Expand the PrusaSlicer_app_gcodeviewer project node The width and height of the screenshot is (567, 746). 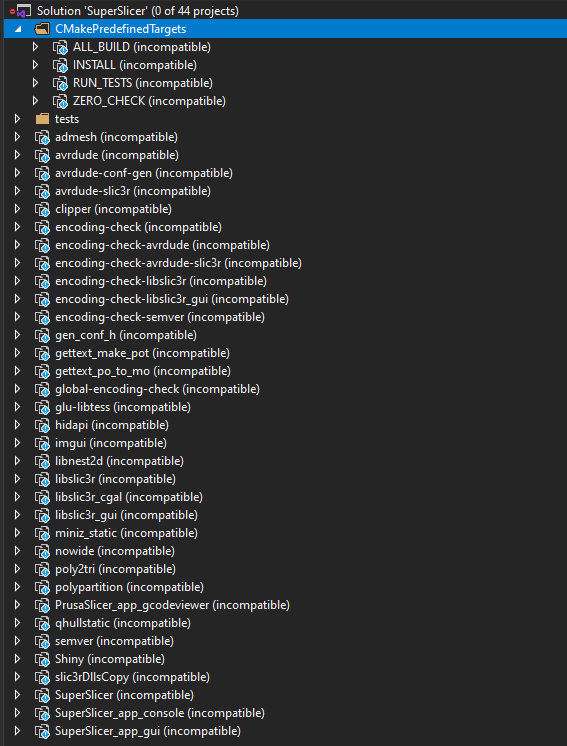pos(17,605)
